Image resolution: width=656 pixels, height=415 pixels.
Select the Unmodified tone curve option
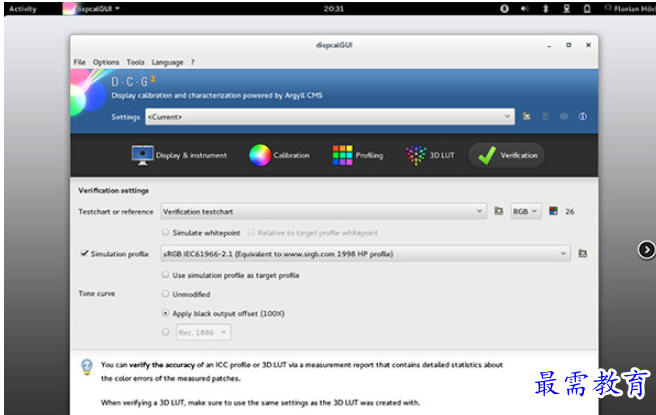(x=166, y=294)
